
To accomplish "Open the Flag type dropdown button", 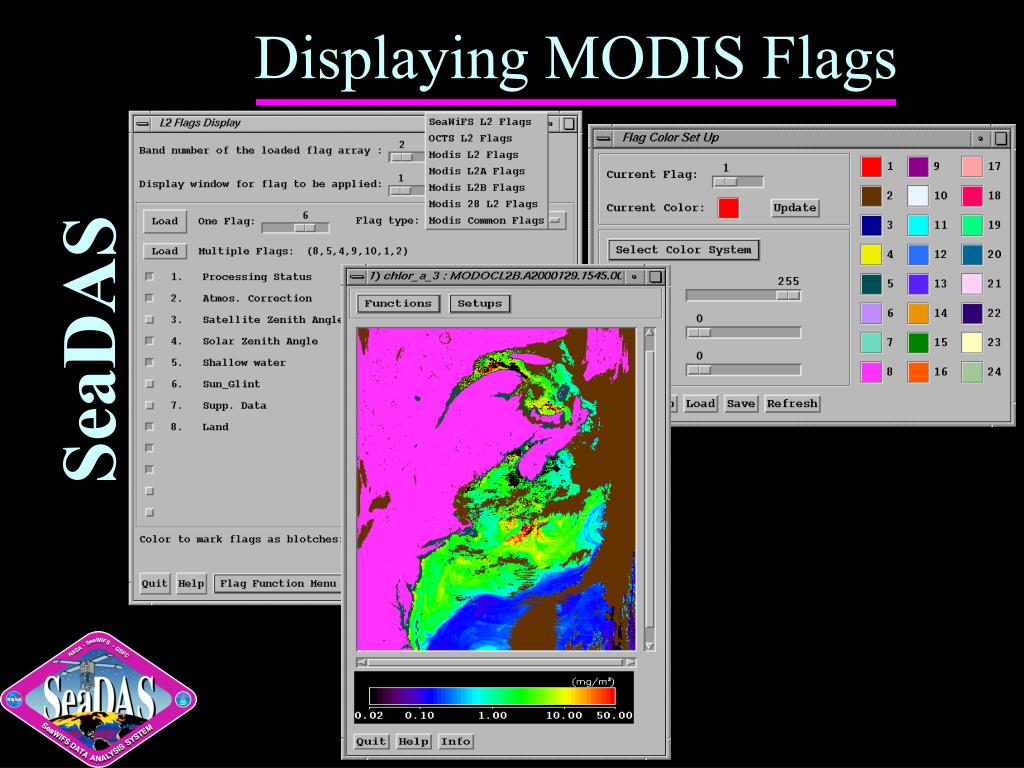I will [x=556, y=221].
